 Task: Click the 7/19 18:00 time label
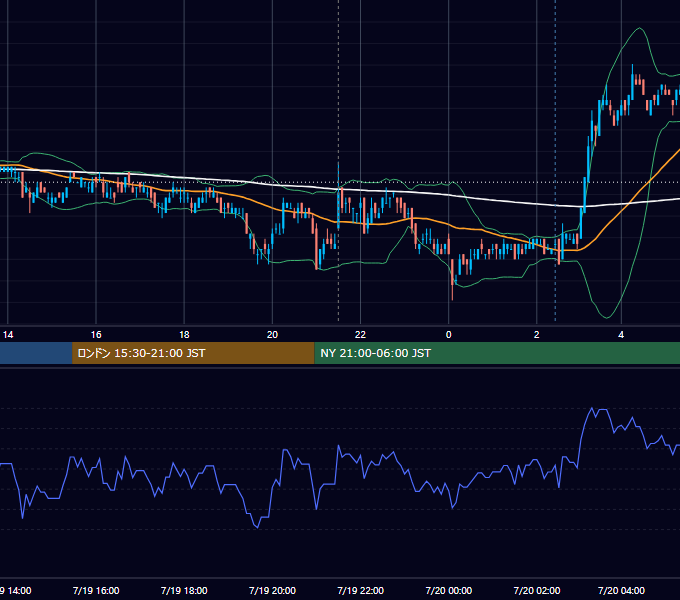[184, 590]
